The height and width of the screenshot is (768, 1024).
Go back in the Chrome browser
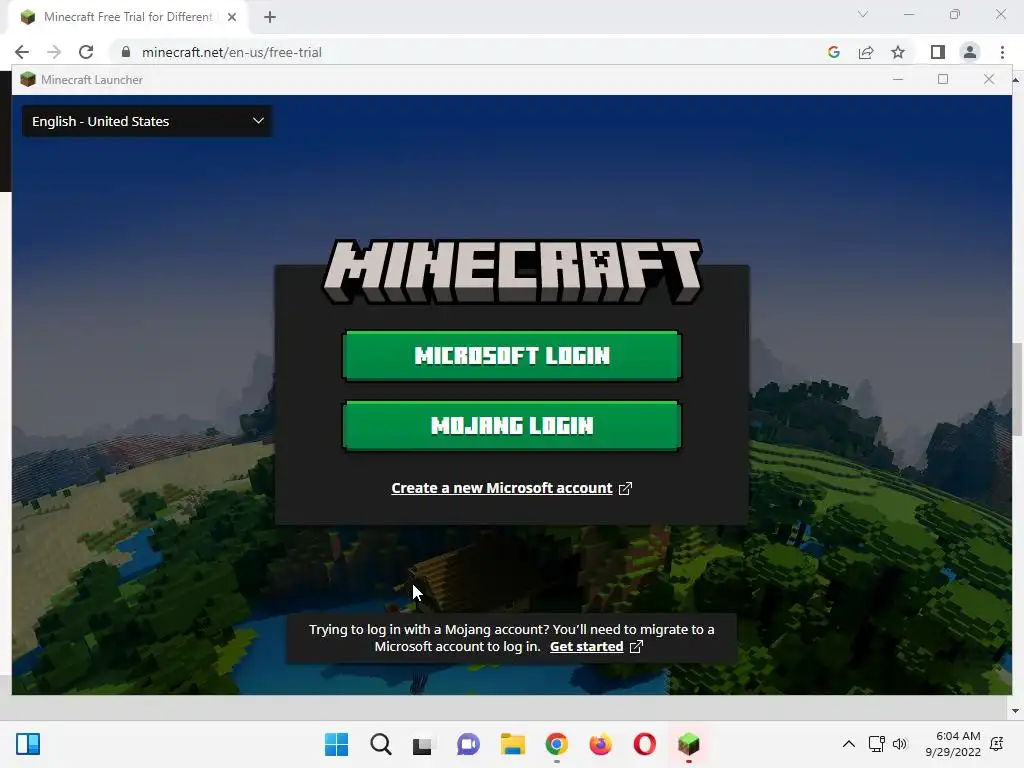coord(22,52)
